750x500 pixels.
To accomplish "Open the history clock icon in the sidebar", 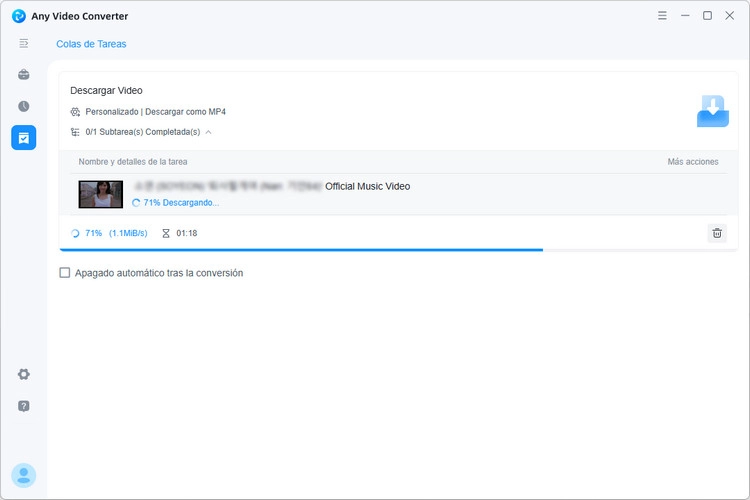I will 23,106.
